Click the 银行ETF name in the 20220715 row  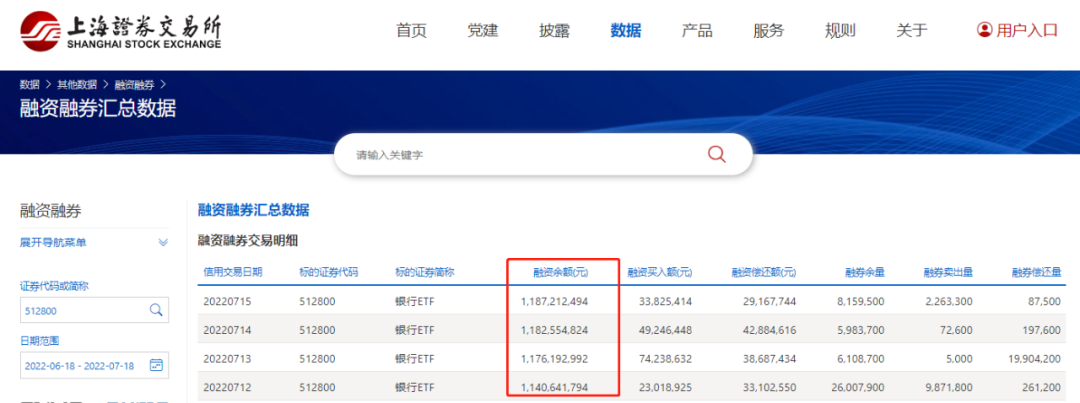coord(413,301)
